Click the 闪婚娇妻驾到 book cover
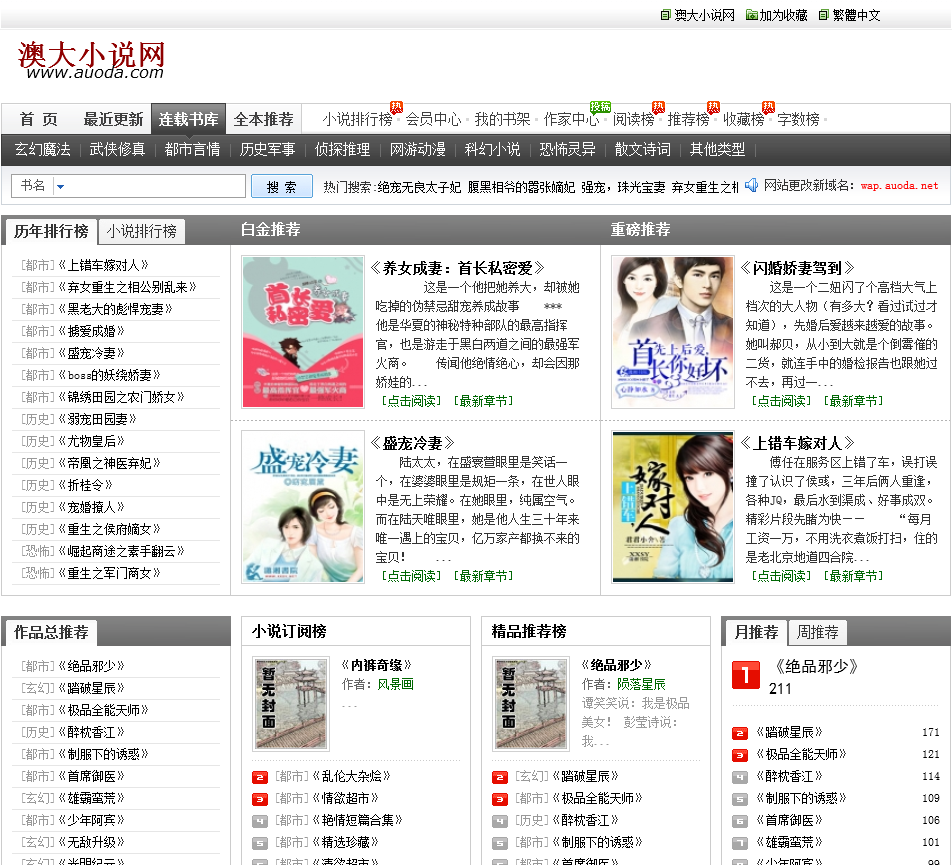Image resolution: width=952 pixels, height=865 pixels. [x=673, y=332]
